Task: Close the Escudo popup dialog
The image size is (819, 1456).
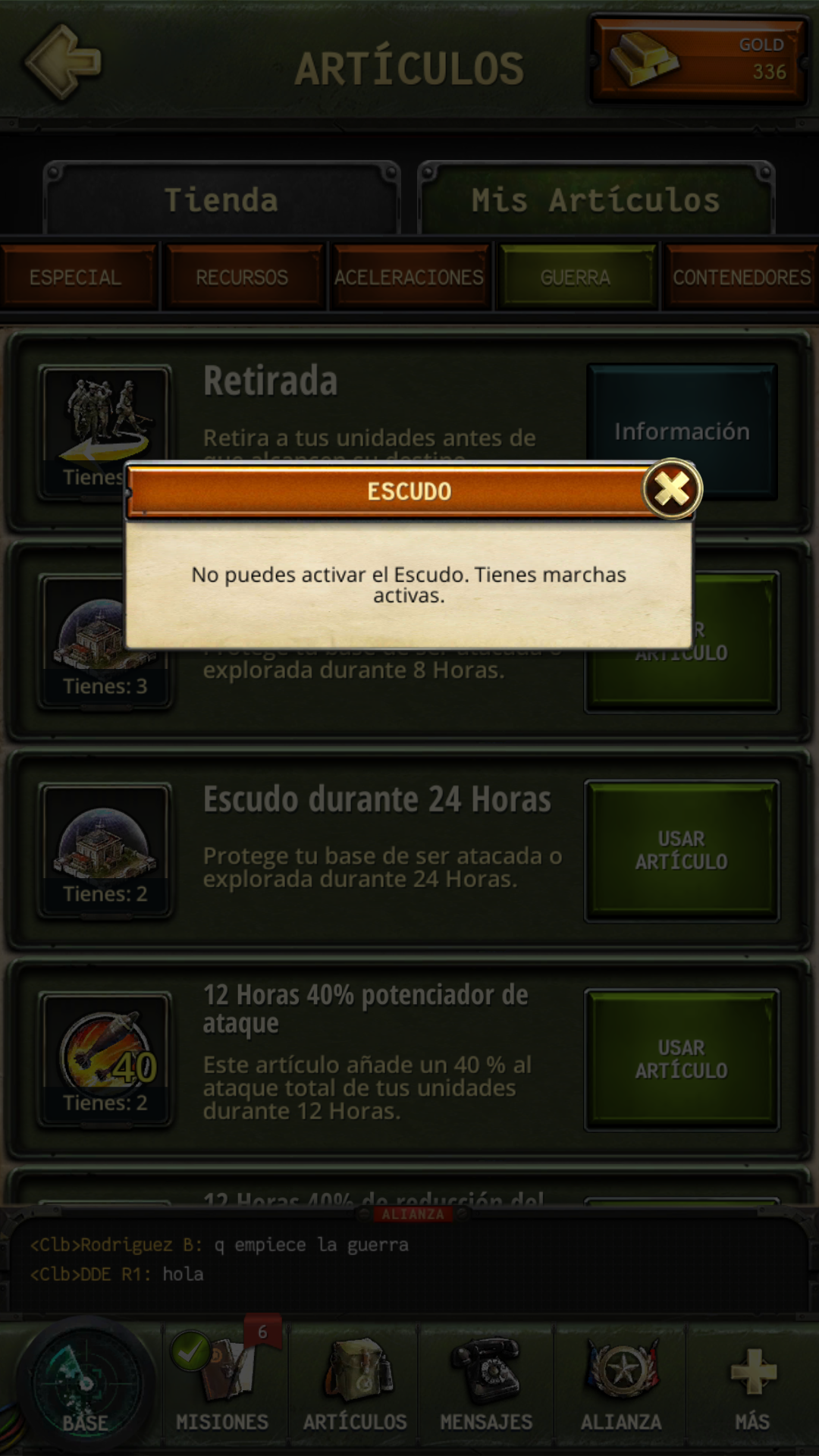Action: [x=672, y=489]
